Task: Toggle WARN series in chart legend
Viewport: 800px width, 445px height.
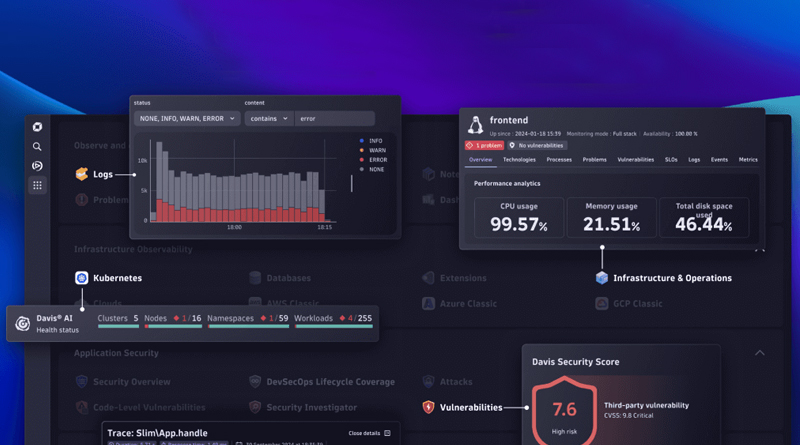Action: [x=372, y=151]
